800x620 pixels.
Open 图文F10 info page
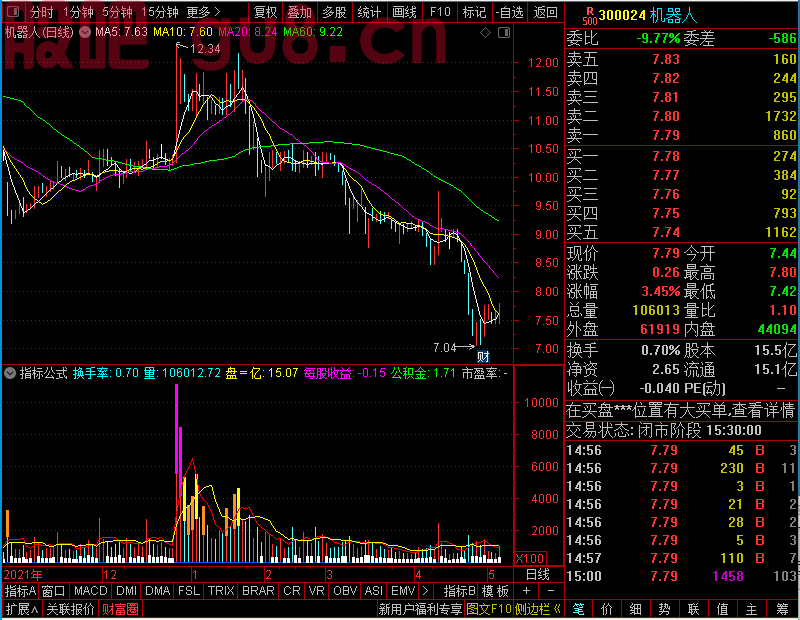tap(489, 609)
